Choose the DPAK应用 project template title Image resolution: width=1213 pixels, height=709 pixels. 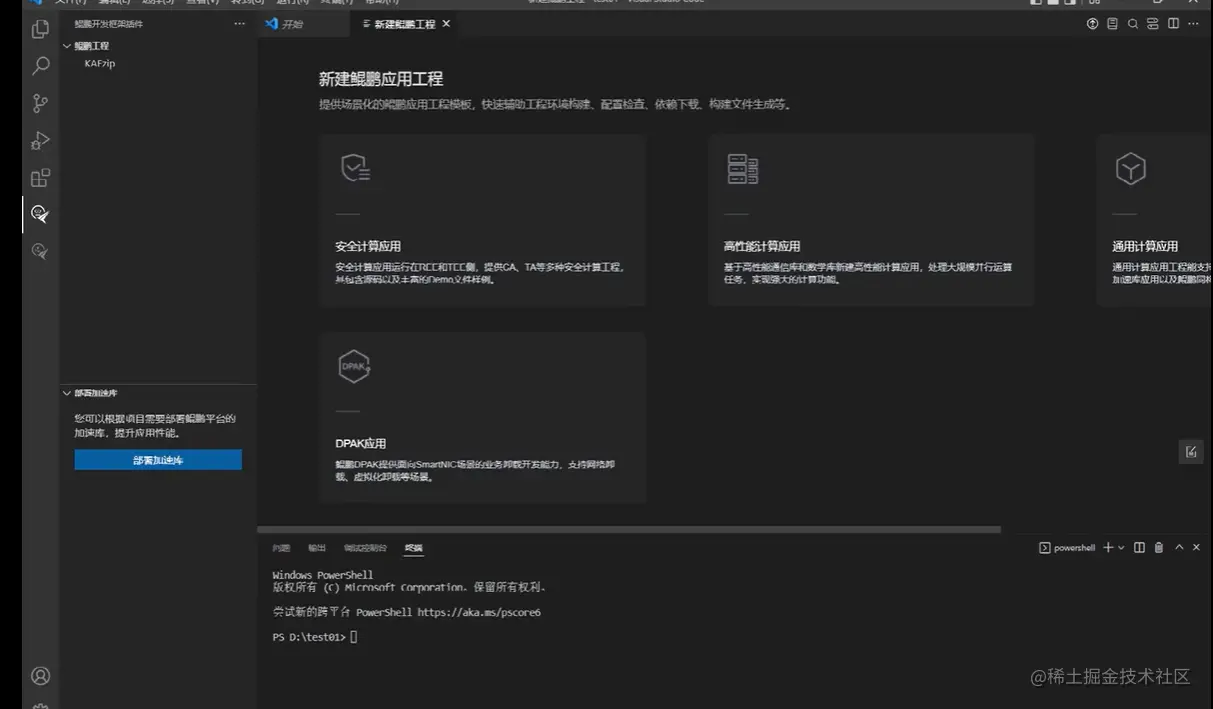(361, 443)
